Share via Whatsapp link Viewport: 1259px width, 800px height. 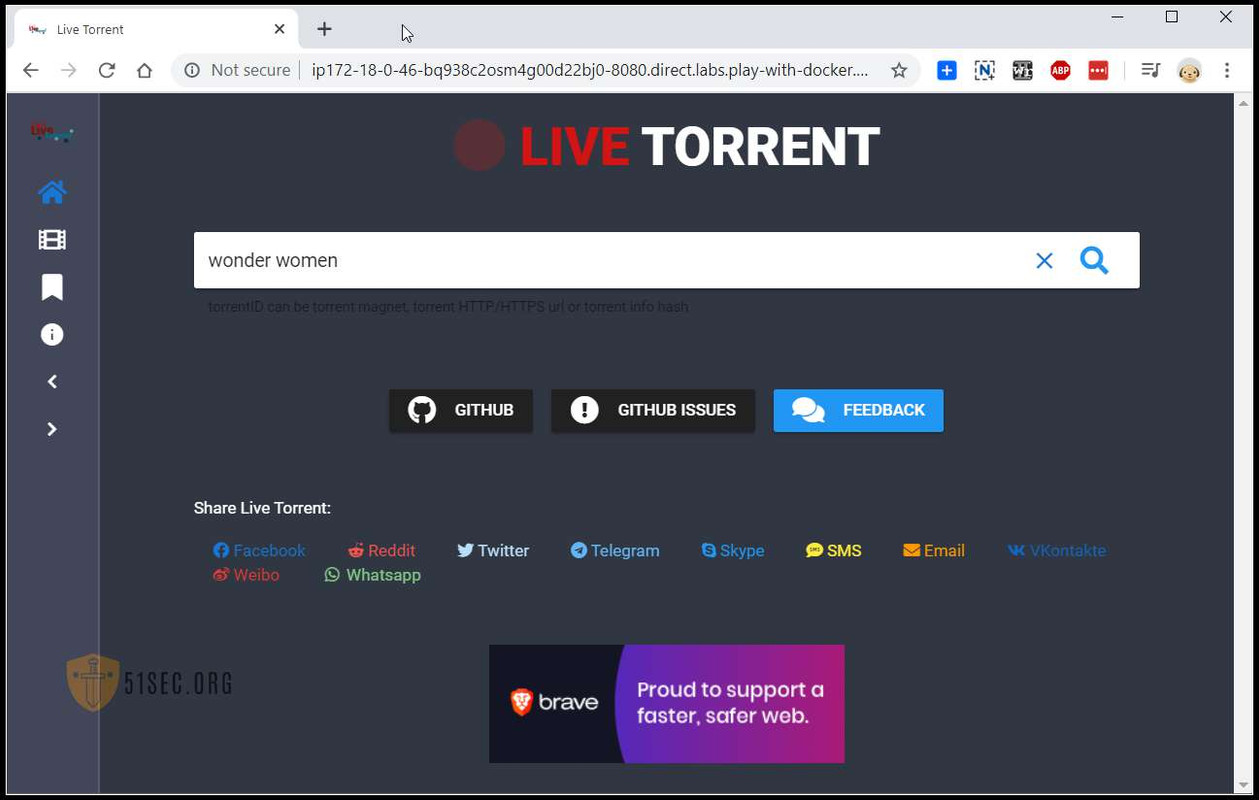click(x=372, y=575)
